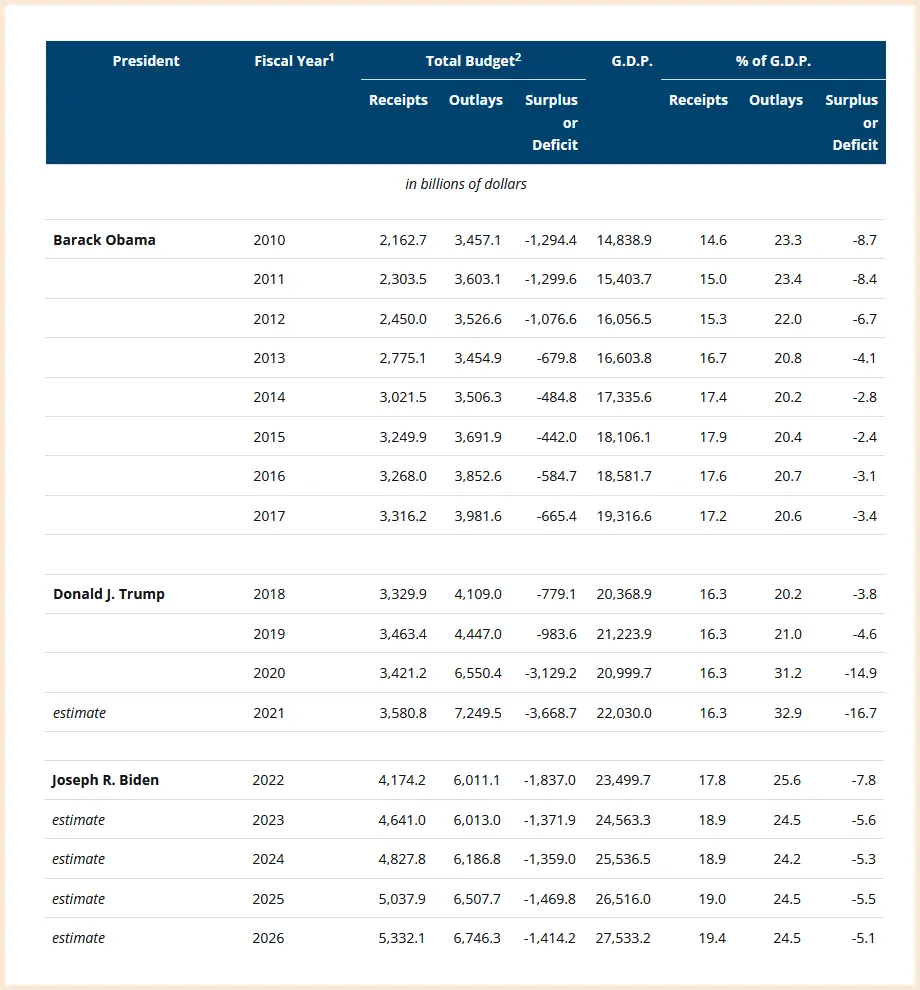
Task: Click the 2026 G.D.P. value 27,533.2
Action: pos(623,938)
